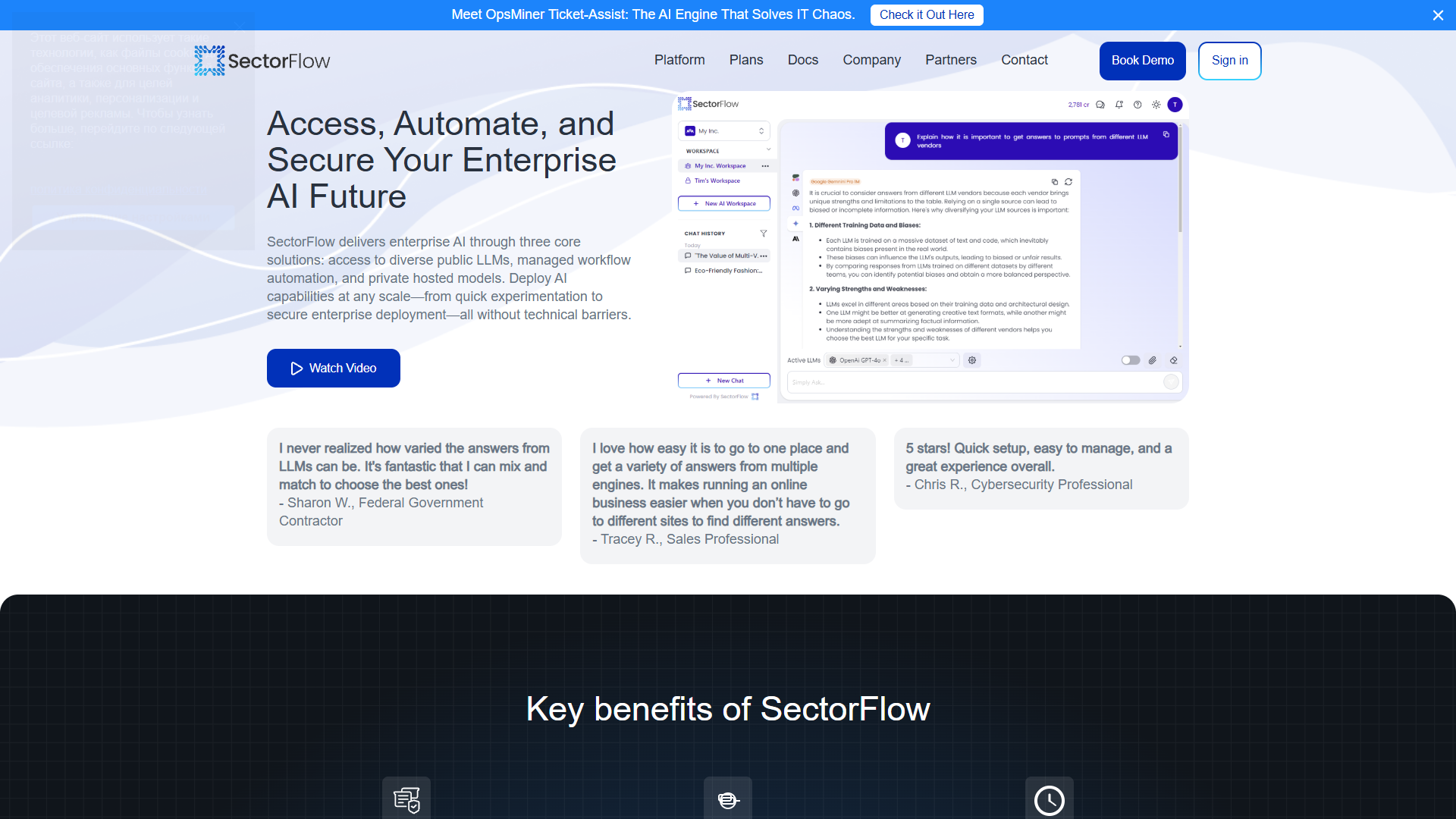The image size is (1456, 819).
Task: Select Partners in the navigation
Action: [951, 60]
